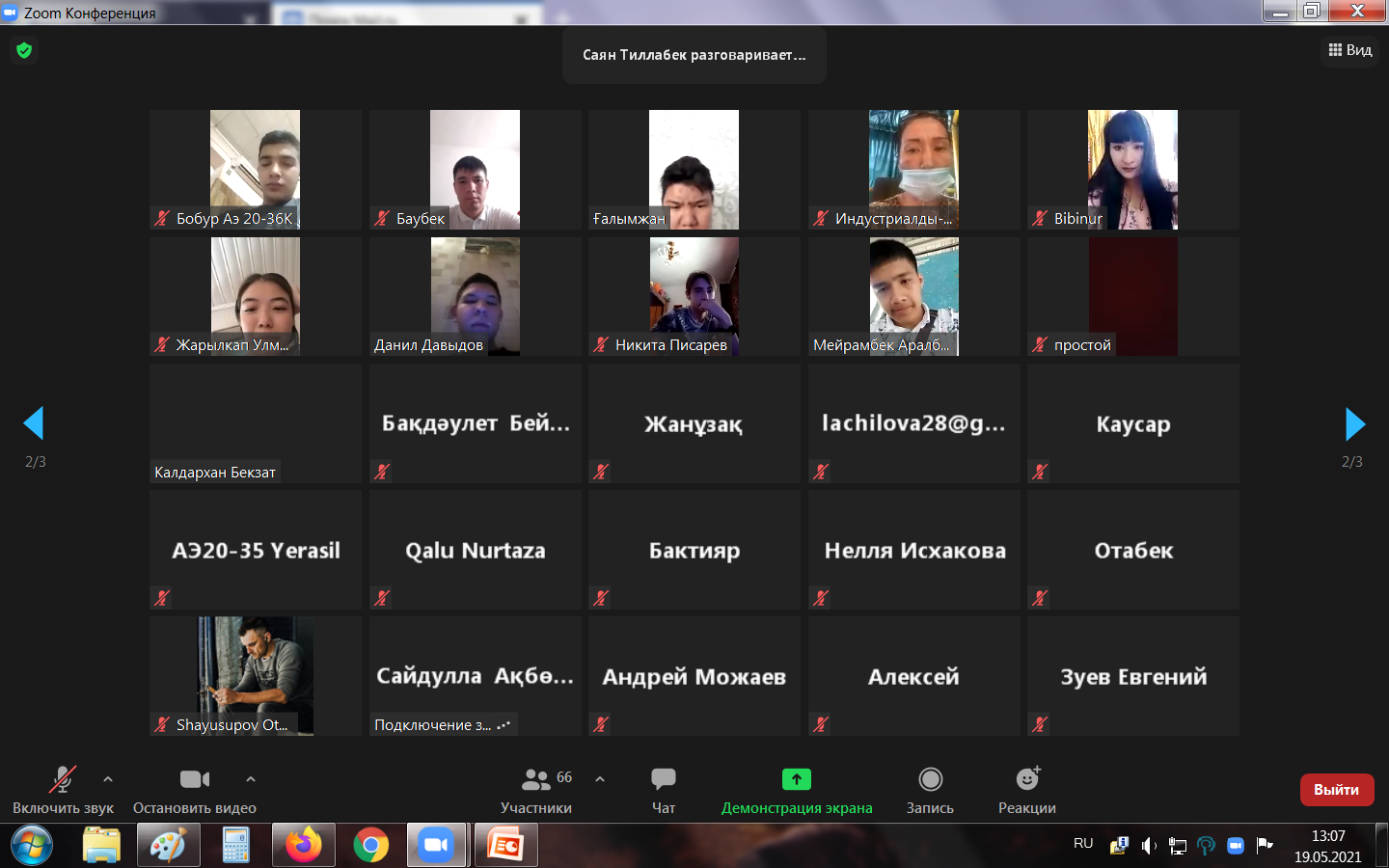
Task: Select the Никита Писарев video tile
Action: (694, 296)
